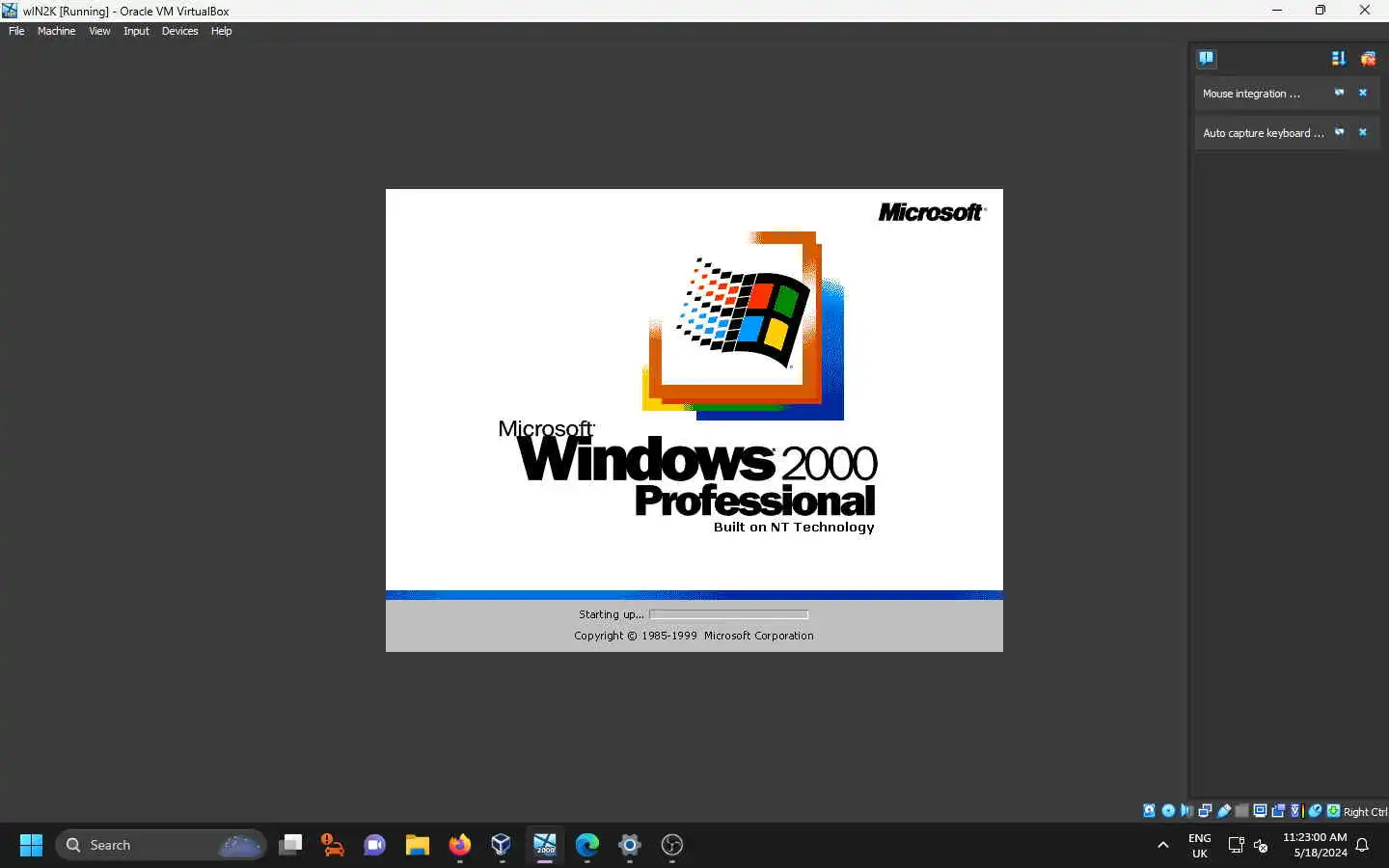Viewport: 1389px width, 868px height.
Task: Open the clock showing 11:23:00 AM
Action: (x=1315, y=845)
